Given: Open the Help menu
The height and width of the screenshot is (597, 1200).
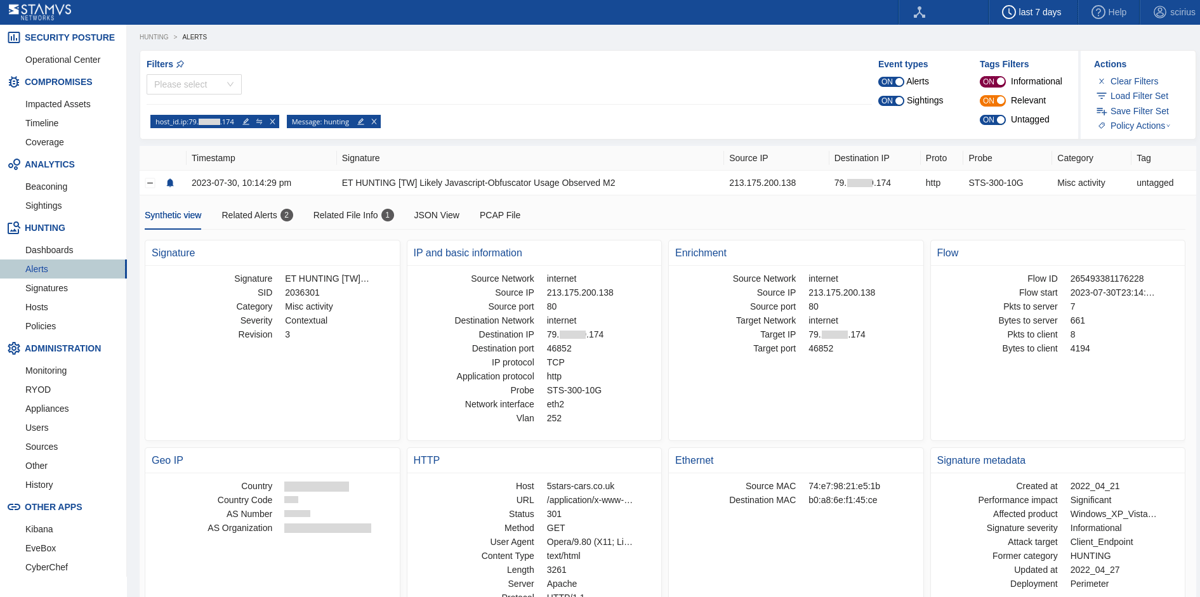Looking at the screenshot, I should coord(1108,12).
